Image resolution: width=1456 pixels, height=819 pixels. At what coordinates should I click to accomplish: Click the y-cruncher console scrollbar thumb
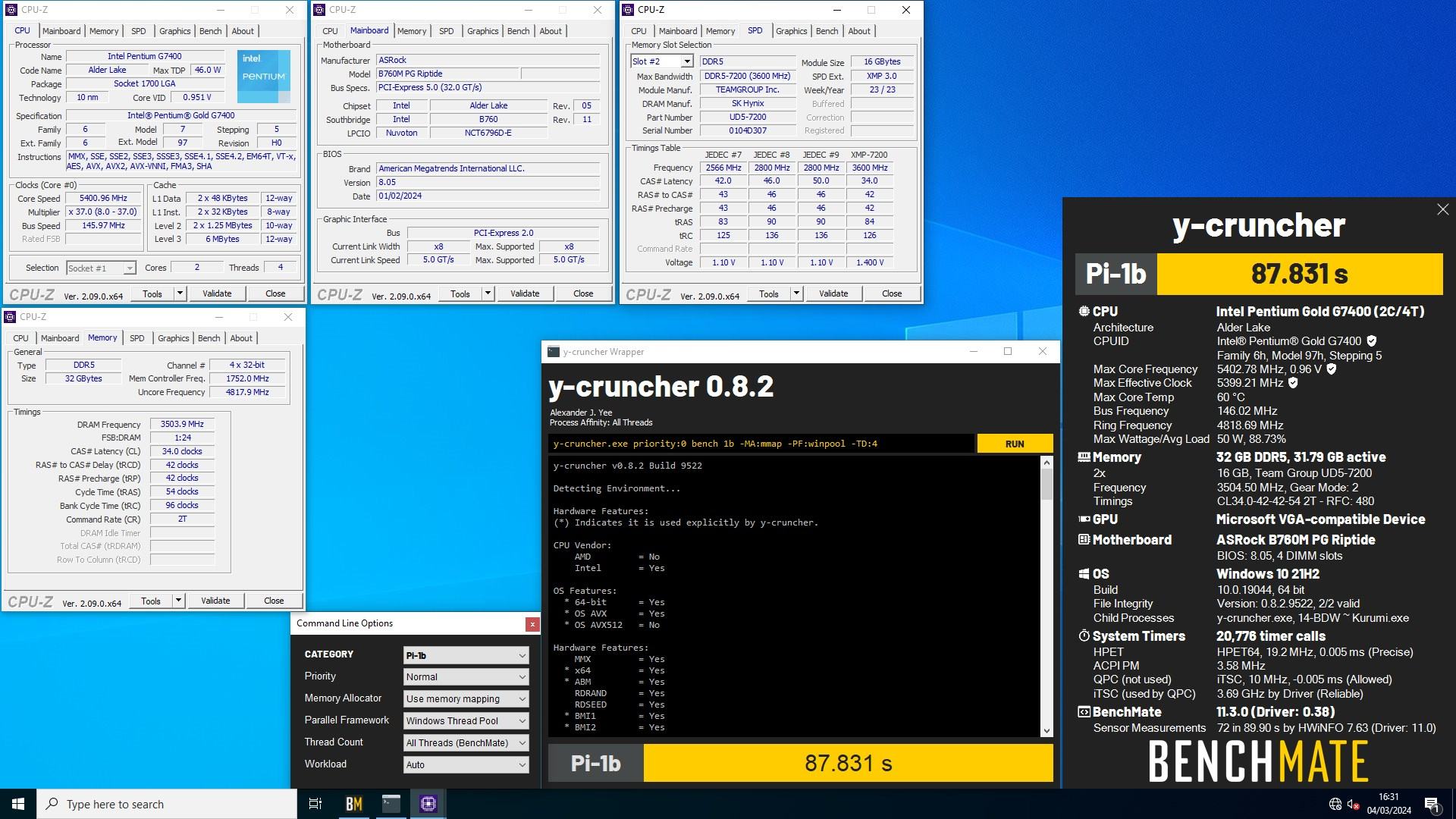click(1046, 484)
